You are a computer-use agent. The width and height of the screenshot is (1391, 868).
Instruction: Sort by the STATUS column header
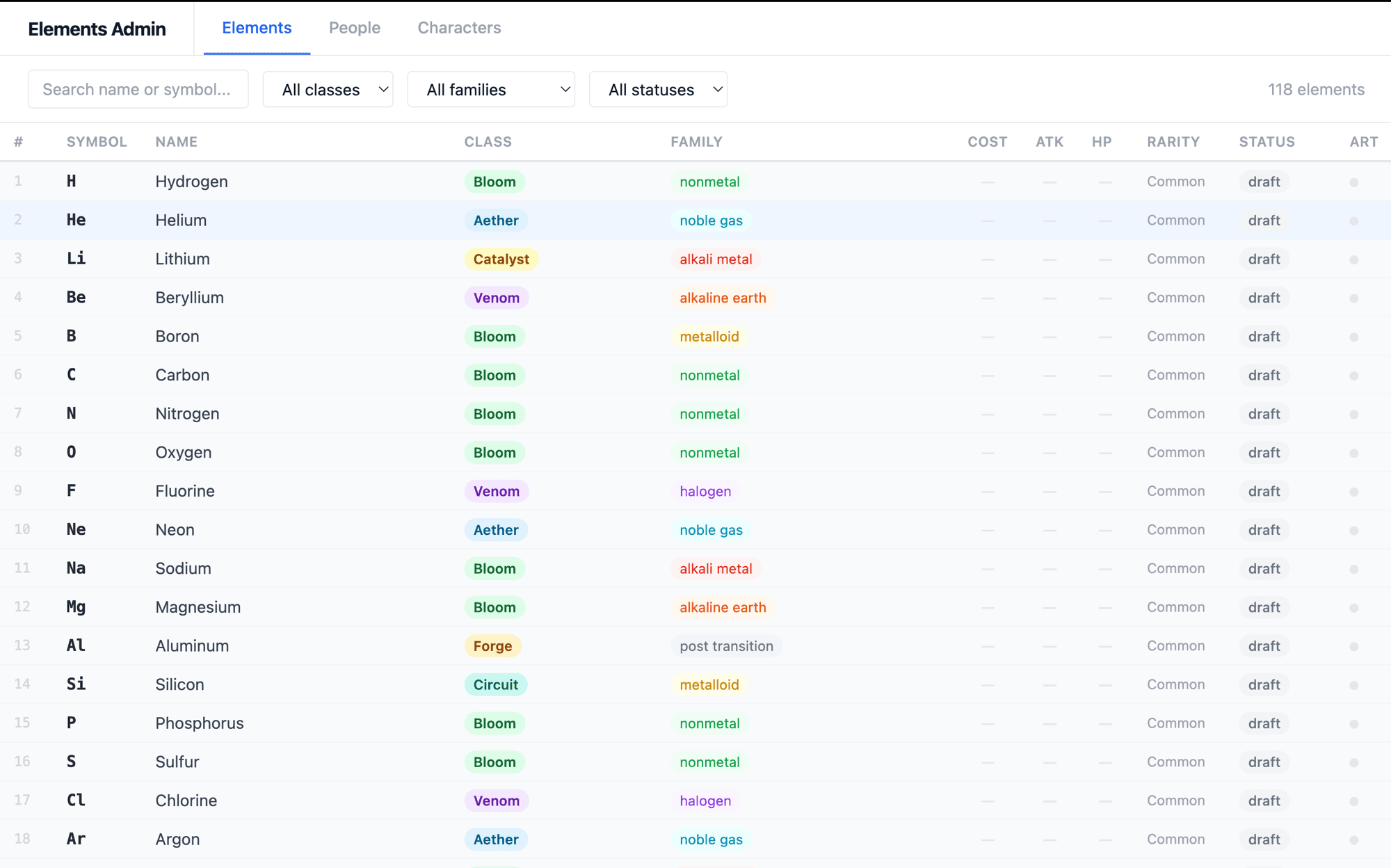click(x=1267, y=142)
